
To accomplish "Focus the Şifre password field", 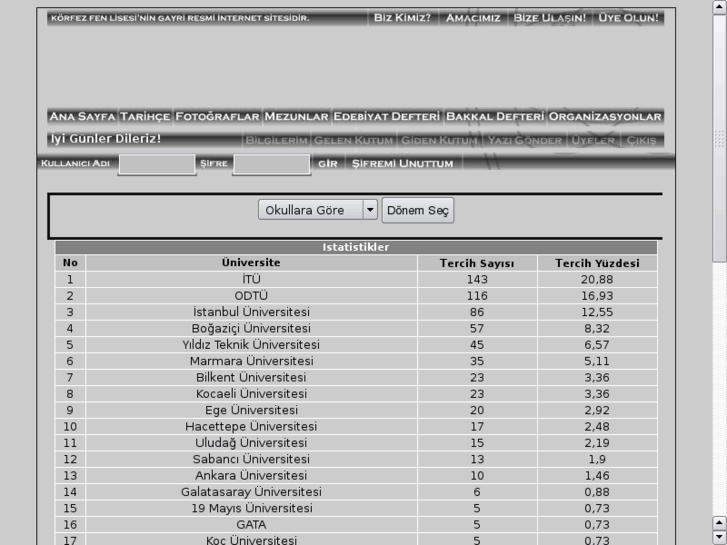I will tap(271, 164).
